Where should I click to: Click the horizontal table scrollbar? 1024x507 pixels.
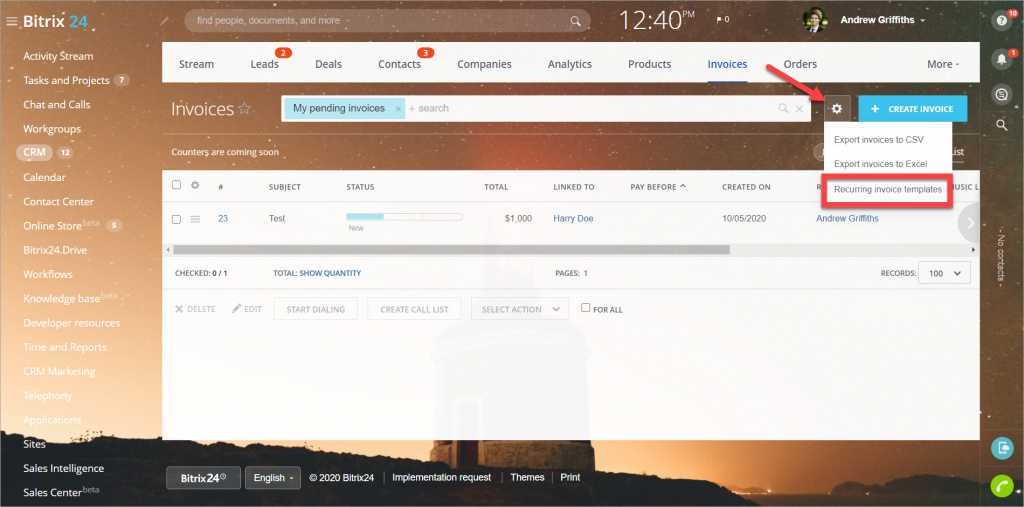tap(451, 250)
